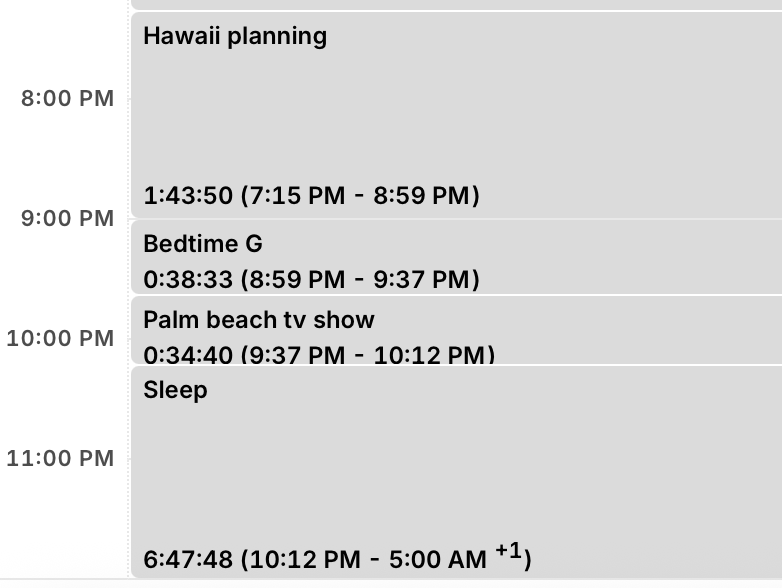Click the 1:43:50 duration text
The width and height of the screenshot is (782, 588).
coord(189,196)
